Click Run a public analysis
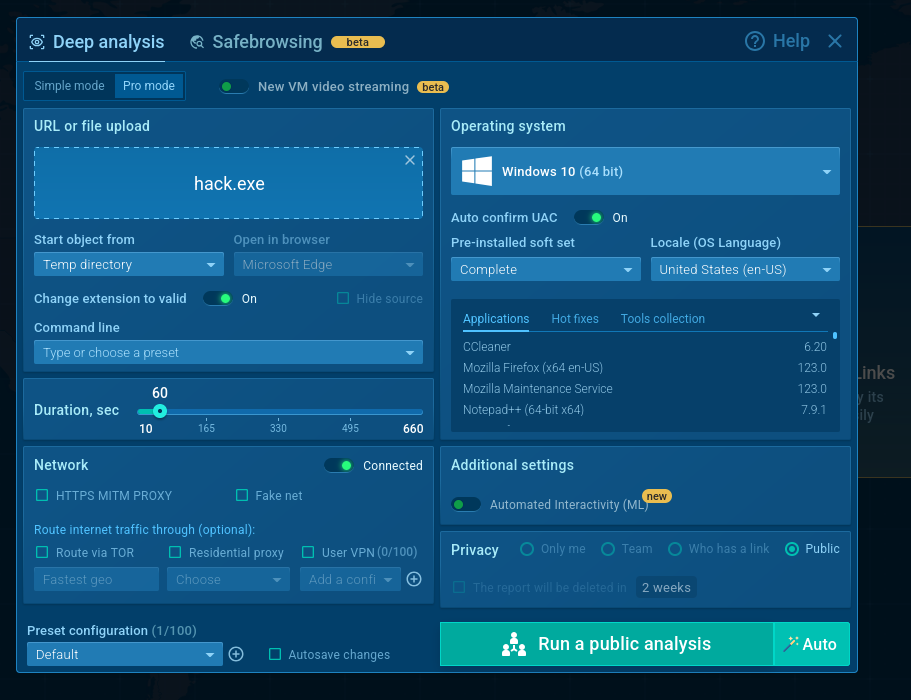The image size is (911, 700). point(607,644)
